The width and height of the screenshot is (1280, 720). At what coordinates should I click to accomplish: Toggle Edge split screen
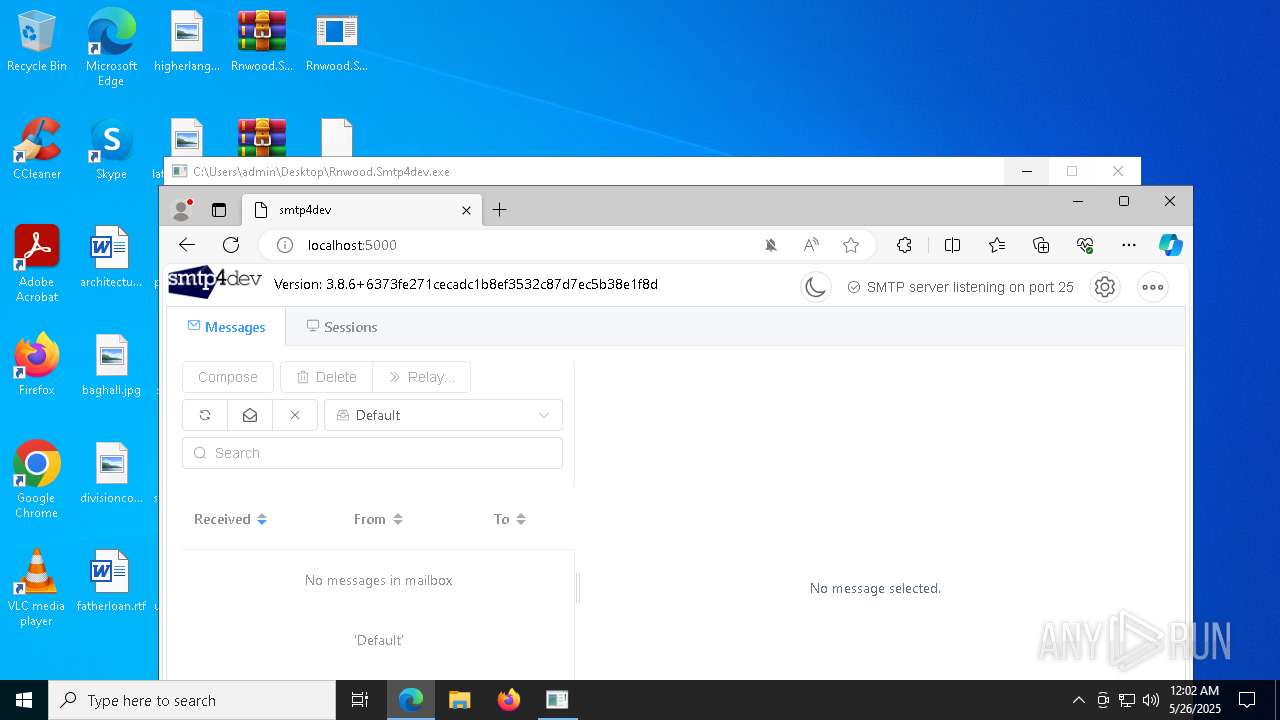click(x=952, y=245)
